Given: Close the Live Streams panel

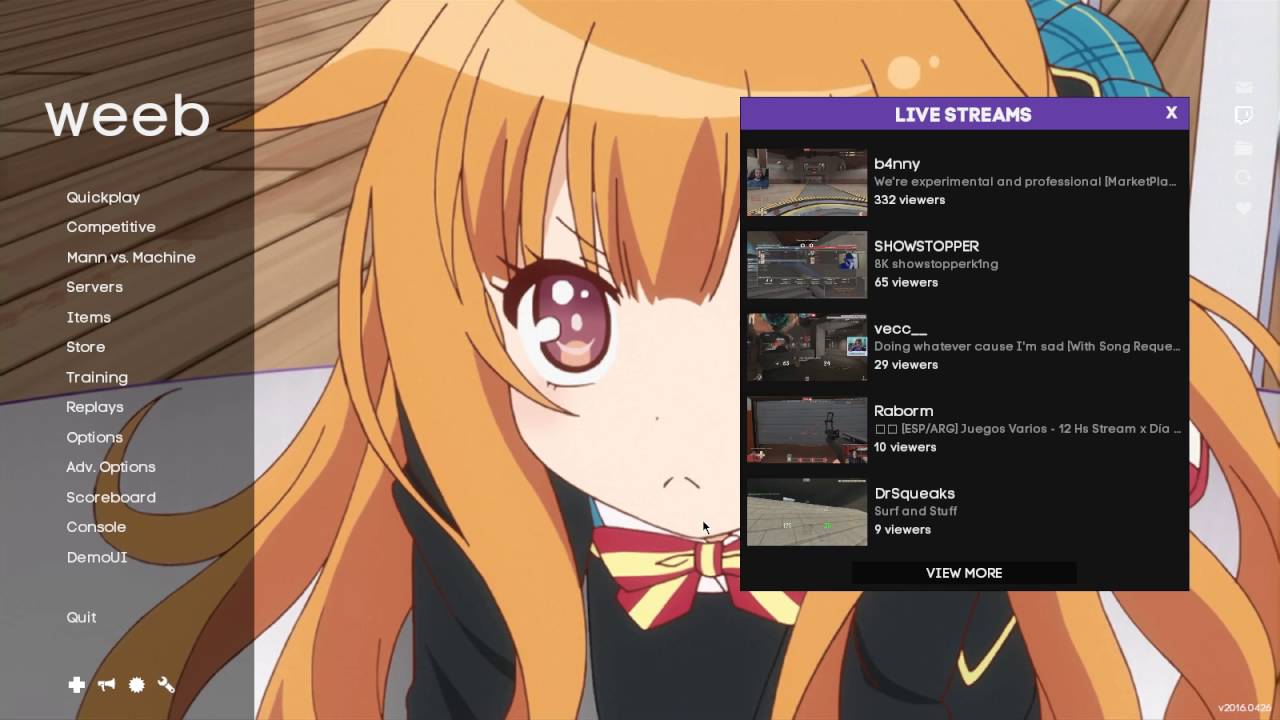Looking at the screenshot, I should coord(1171,113).
